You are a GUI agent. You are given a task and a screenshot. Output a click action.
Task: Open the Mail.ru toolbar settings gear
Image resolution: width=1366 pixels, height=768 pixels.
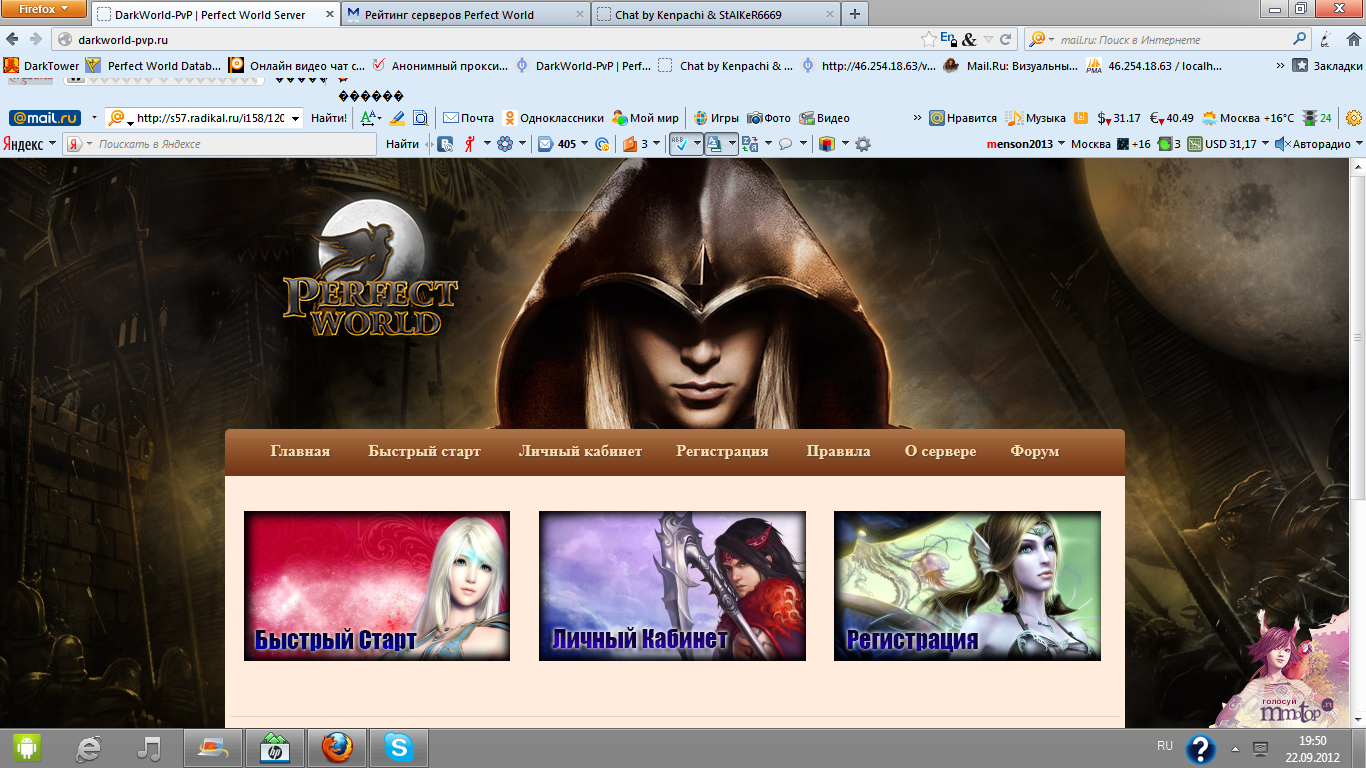(1353, 118)
